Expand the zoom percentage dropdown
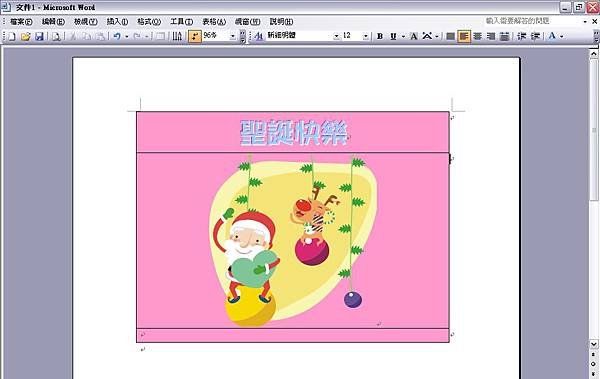 tap(233, 36)
